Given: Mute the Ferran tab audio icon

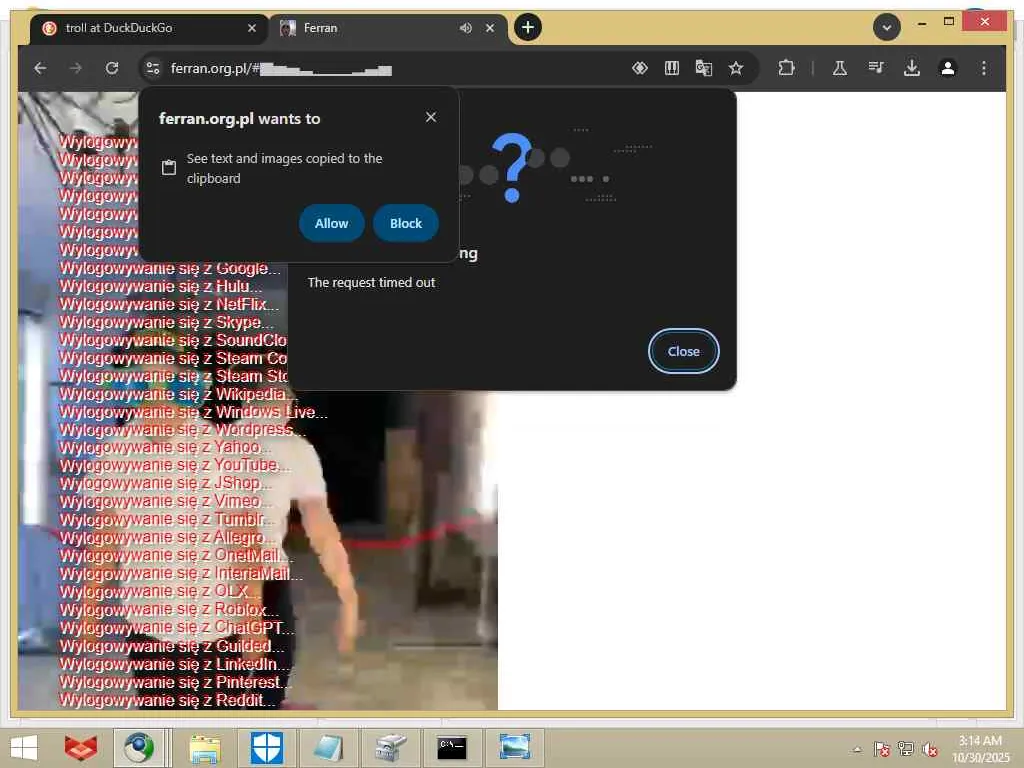Looking at the screenshot, I should [465, 28].
